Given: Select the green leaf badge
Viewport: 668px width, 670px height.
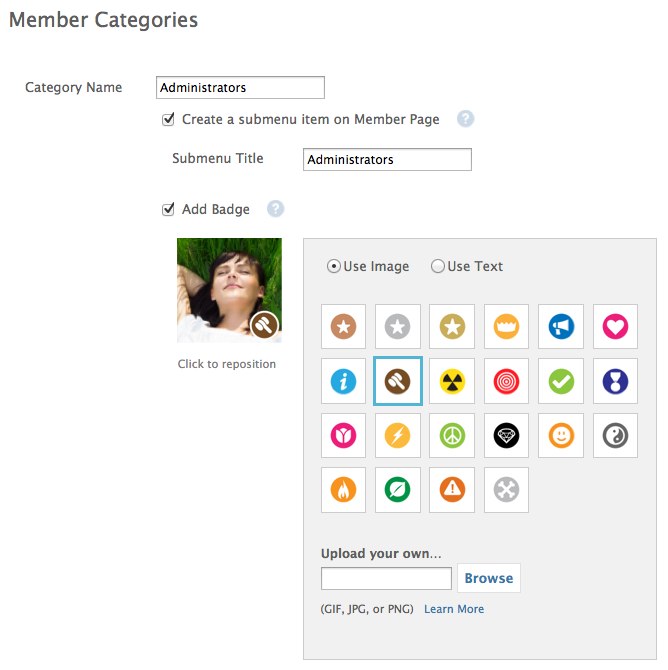Looking at the screenshot, I should [397, 490].
